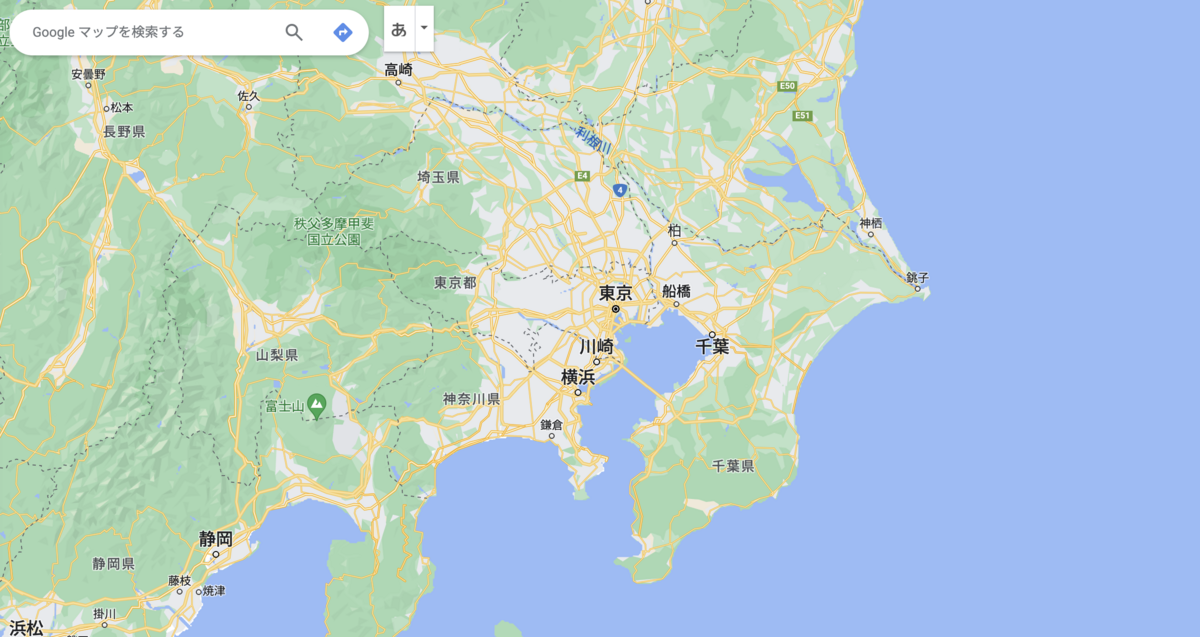This screenshot has width=1200, height=637.
Task: Click the 千葉県 prefecture label
Action: [x=733, y=466]
